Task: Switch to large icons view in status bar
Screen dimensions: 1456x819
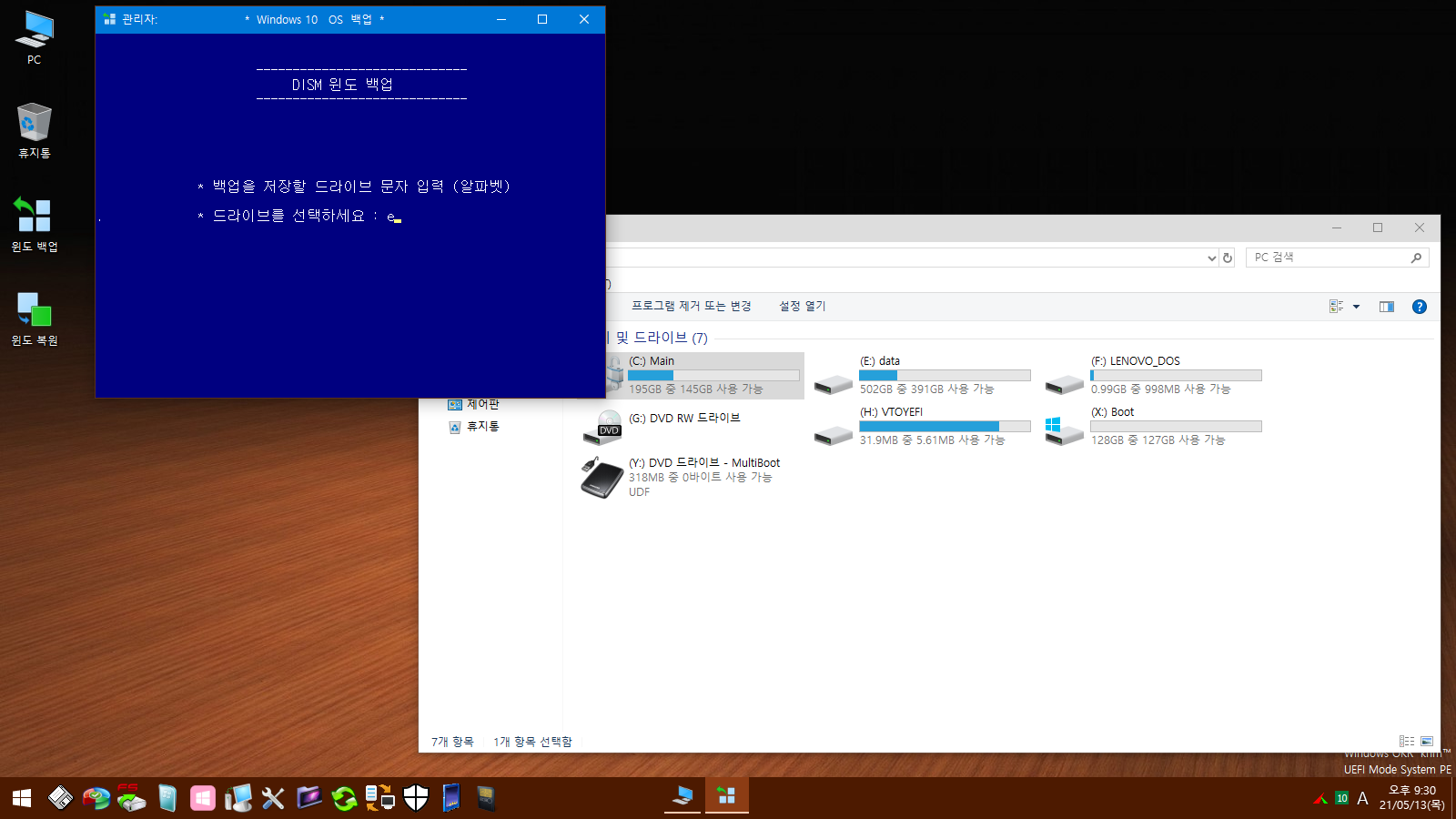Action: (1427, 742)
